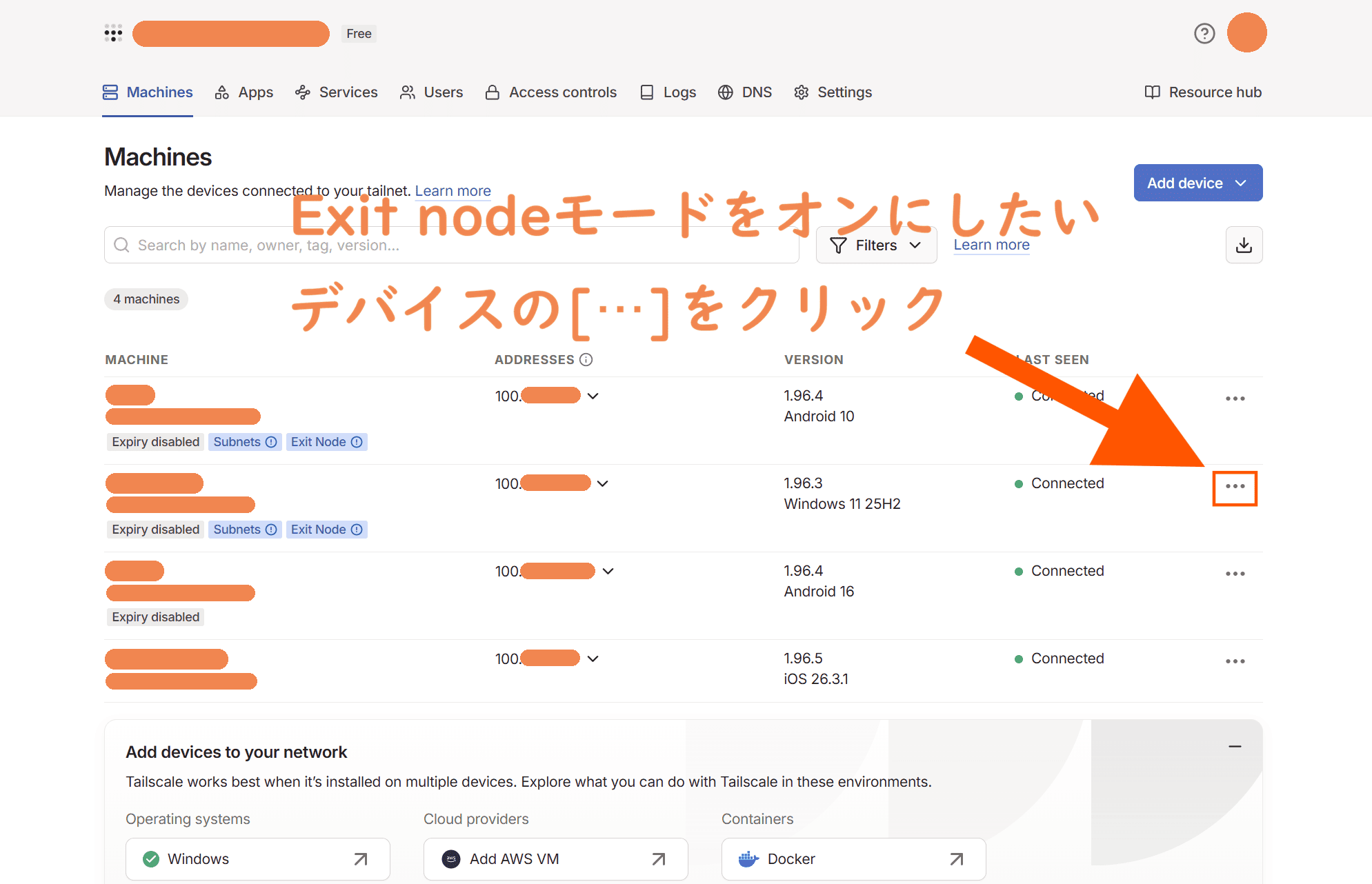This screenshot has height=884, width=1372.
Task: Click the Learn more link under Machines
Action: [453, 191]
